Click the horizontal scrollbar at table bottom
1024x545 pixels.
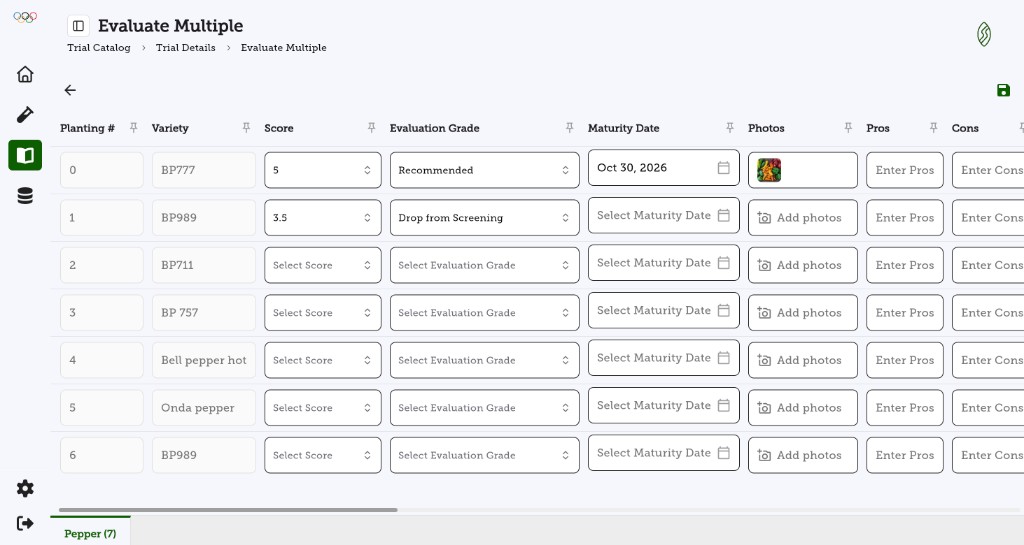coord(228,510)
